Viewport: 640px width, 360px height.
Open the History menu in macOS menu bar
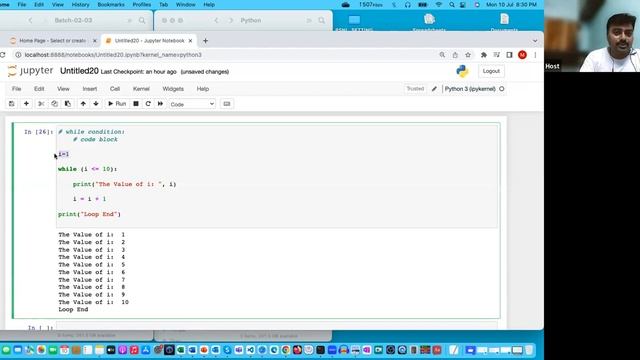[80, 4]
